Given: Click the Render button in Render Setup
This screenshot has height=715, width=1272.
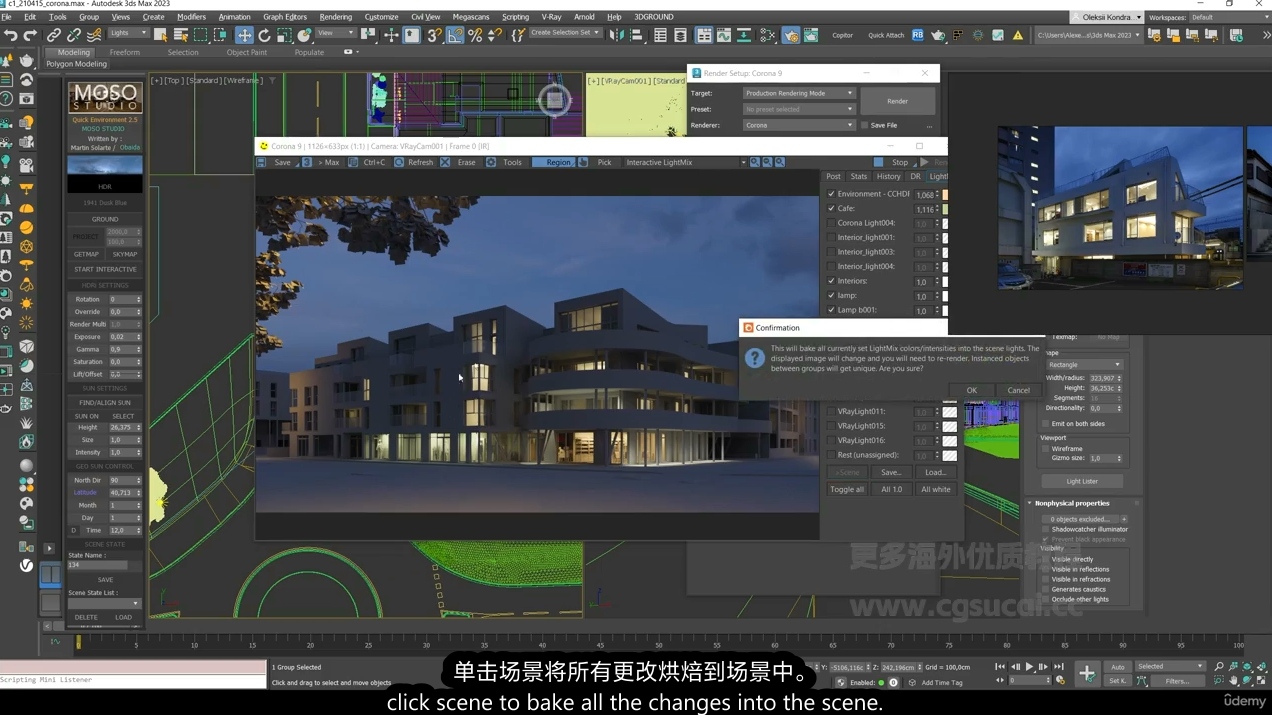Looking at the screenshot, I should pos(897,101).
